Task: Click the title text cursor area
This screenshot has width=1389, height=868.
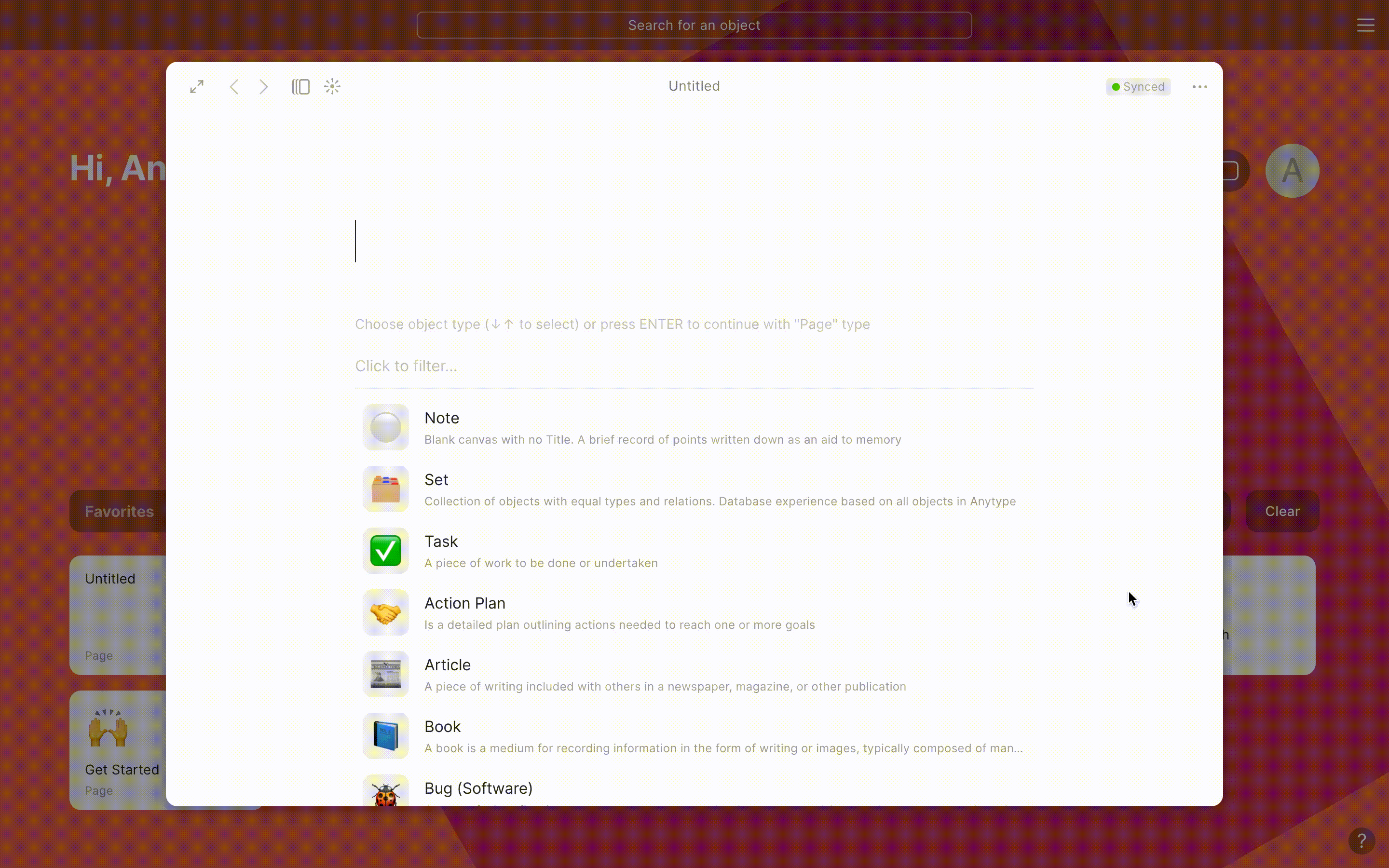Action: coord(694,241)
